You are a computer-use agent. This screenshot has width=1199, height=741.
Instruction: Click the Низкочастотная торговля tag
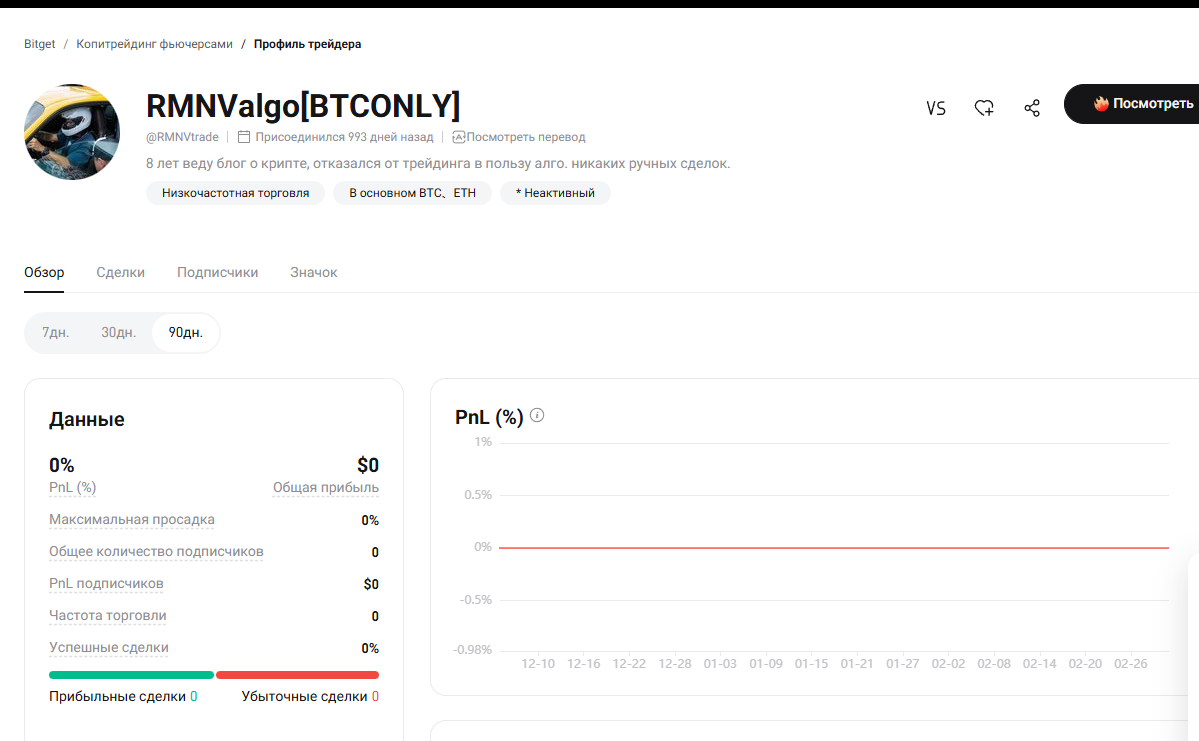coord(236,193)
